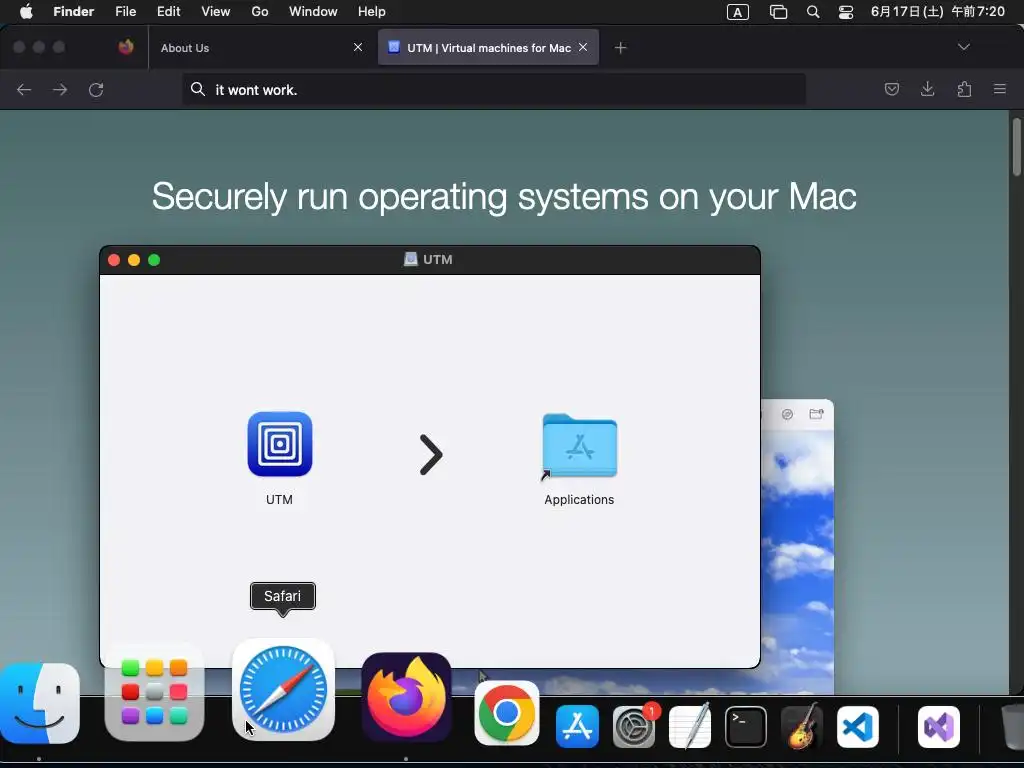The image size is (1024, 768).
Task: Reload the current page
Action: [96, 90]
